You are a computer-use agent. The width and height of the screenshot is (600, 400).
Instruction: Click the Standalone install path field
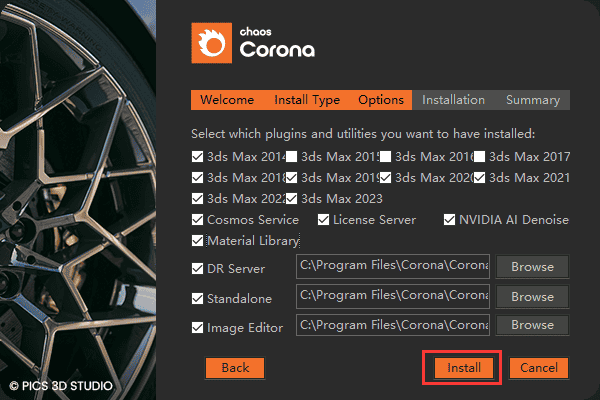tap(393, 296)
